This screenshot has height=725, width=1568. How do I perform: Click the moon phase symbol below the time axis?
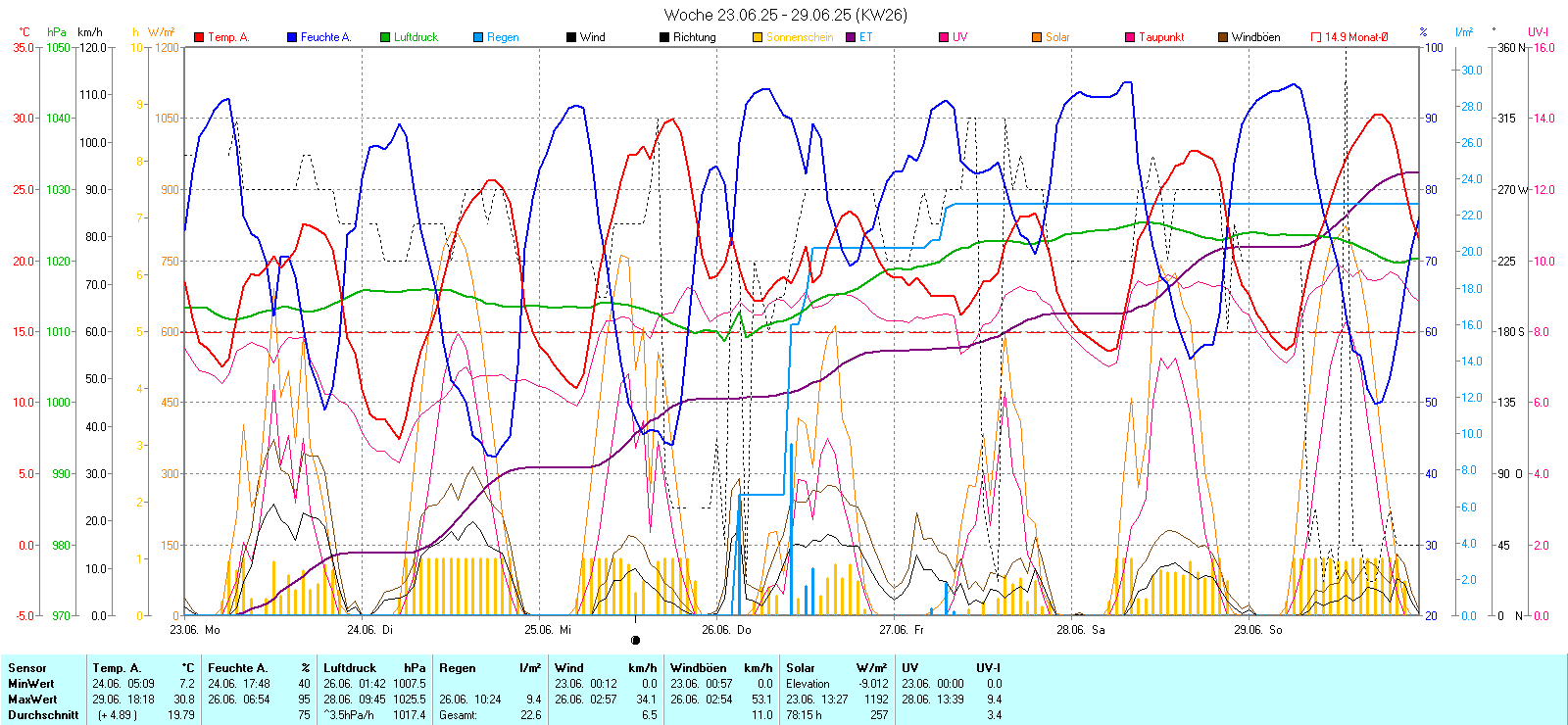pyautogui.click(x=636, y=641)
